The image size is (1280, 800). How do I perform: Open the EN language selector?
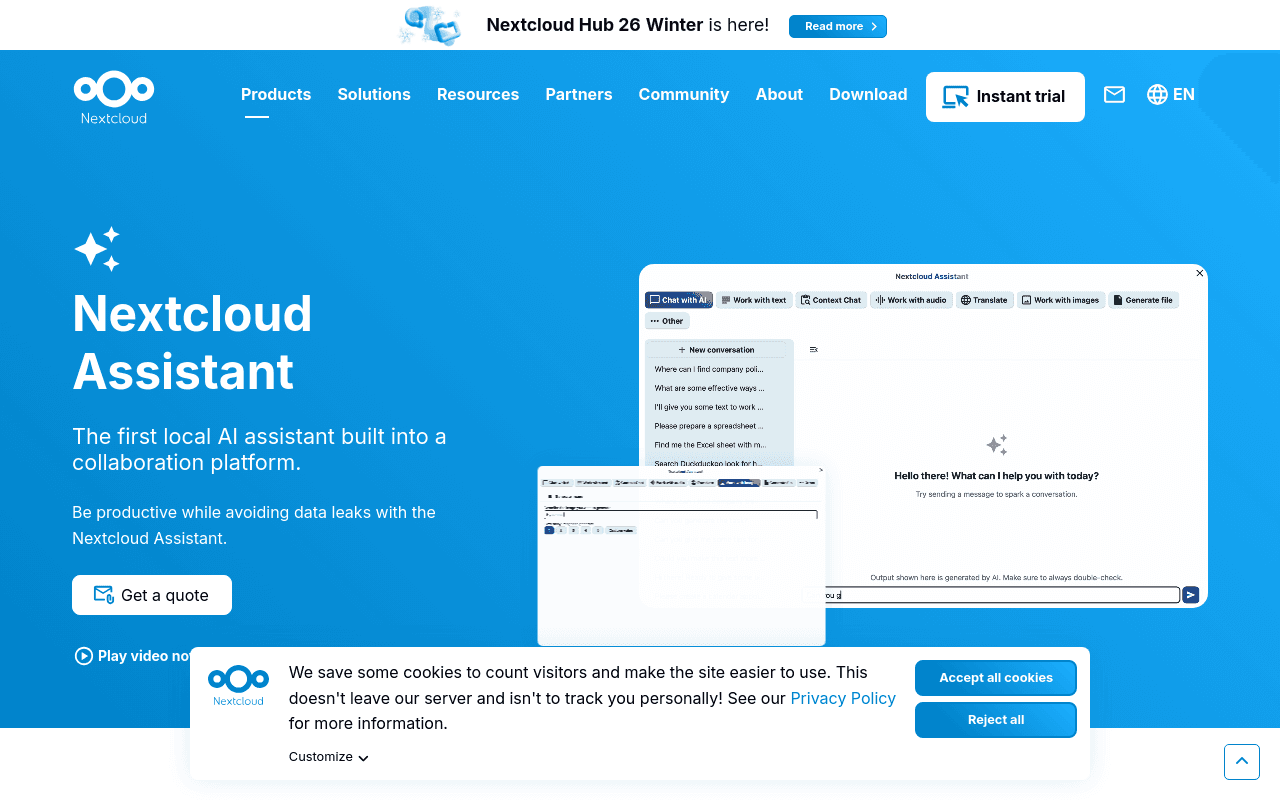pyautogui.click(x=1171, y=94)
